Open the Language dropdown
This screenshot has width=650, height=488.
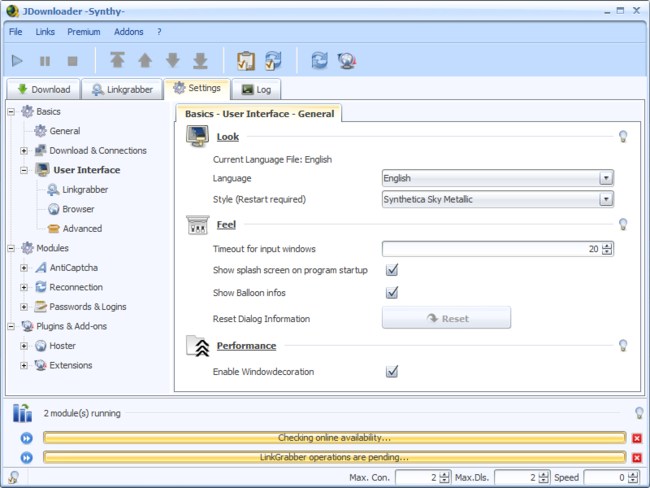(497, 178)
